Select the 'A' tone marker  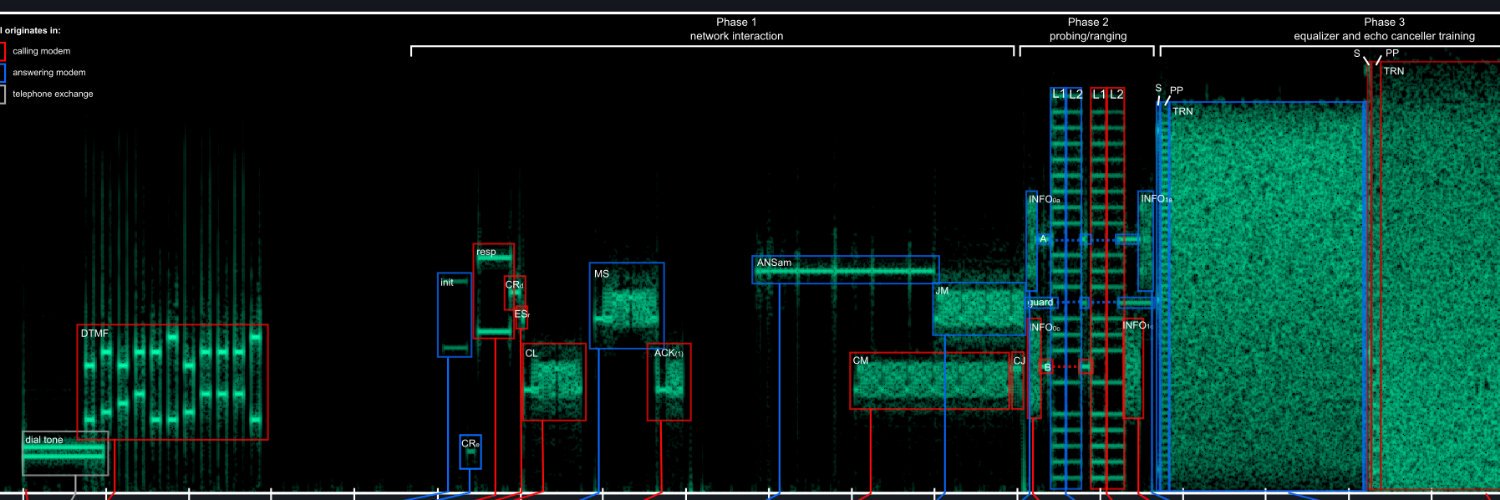1043,239
